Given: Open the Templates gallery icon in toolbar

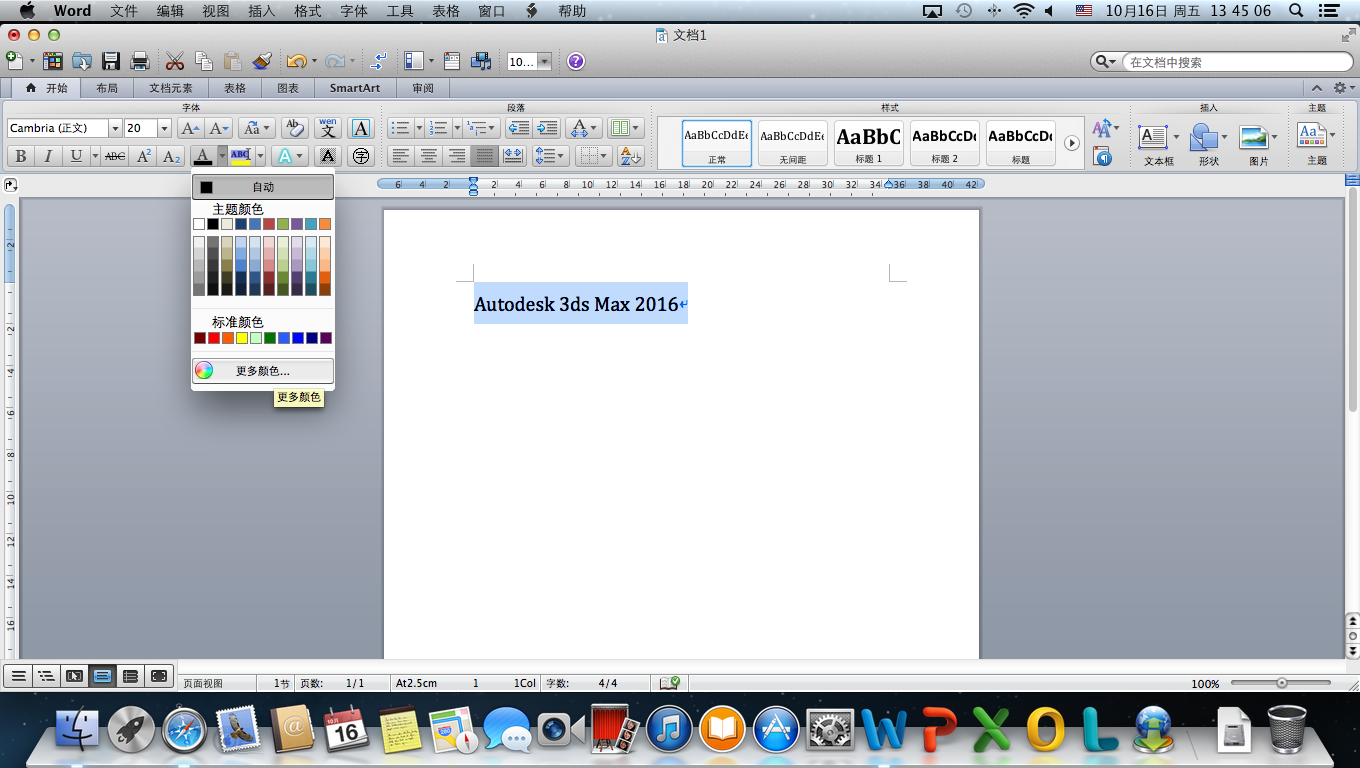Looking at the screenshot, I should click(x=52, y=61).
